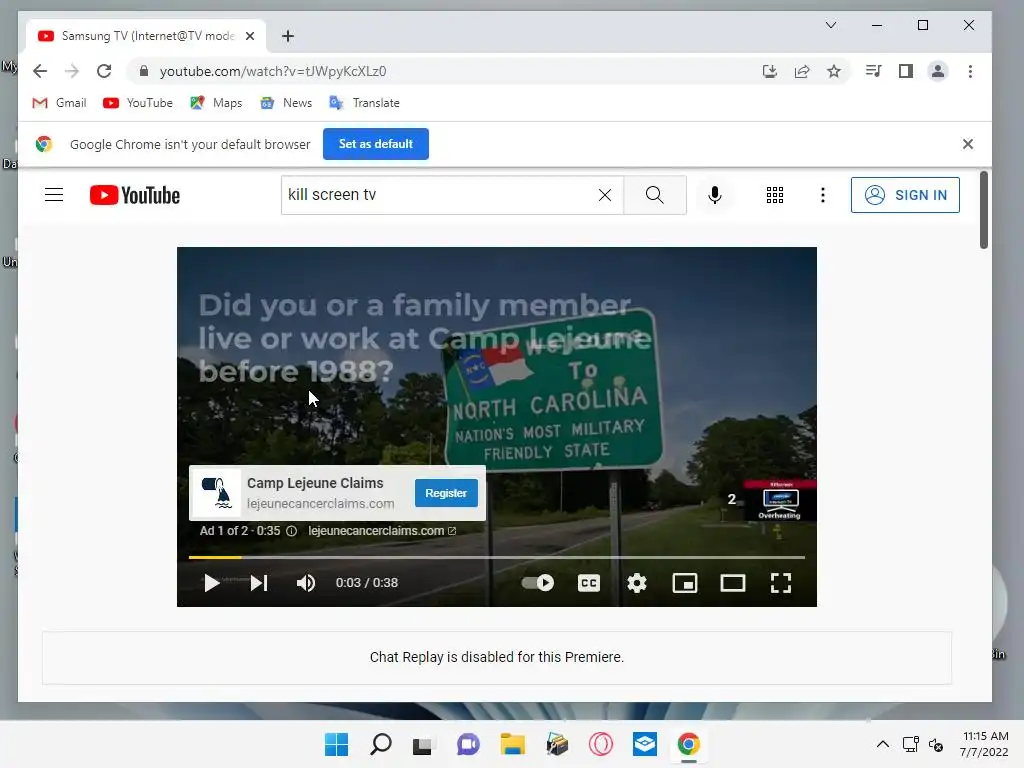
Task: Install YouTube app icon in address bar
Action: pos(770,71)
